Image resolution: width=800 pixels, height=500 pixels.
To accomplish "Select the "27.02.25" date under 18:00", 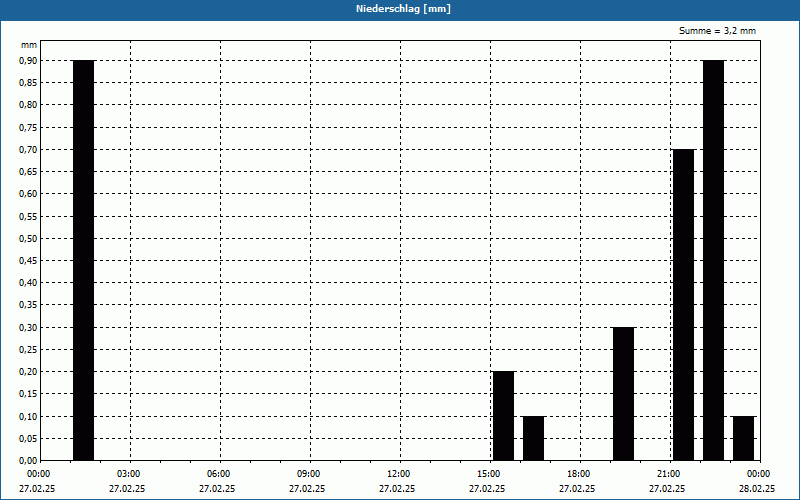I will (x=577, y=489).
